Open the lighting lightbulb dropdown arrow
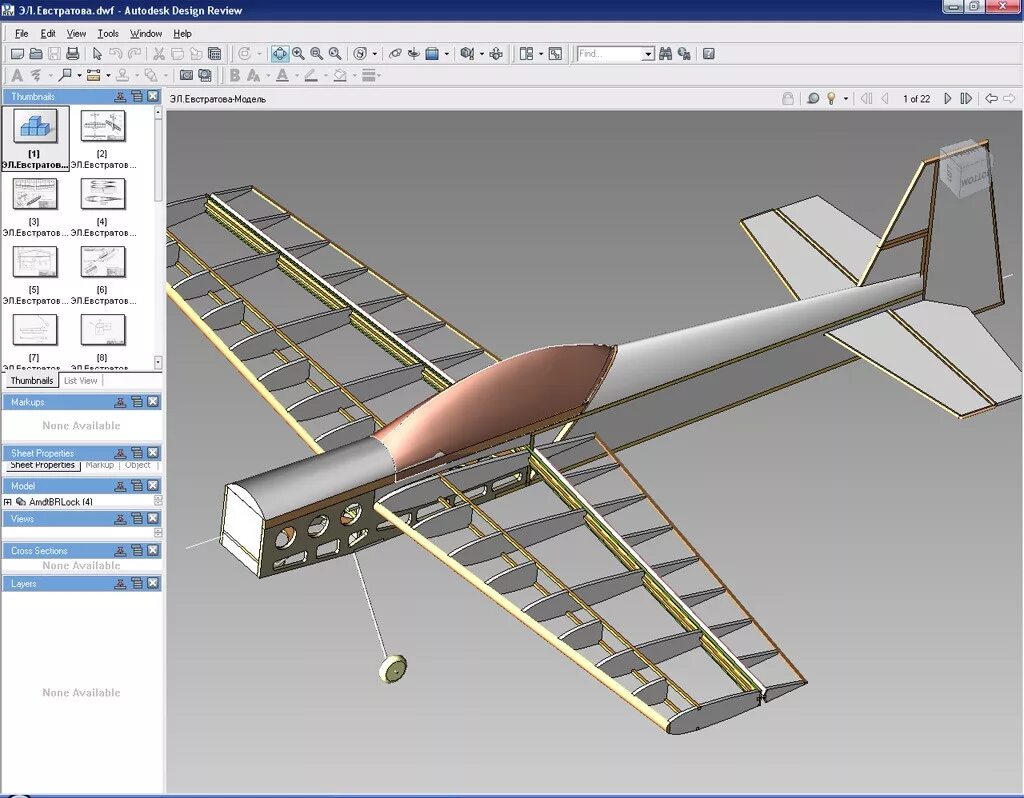Screen dimensions: 1024x798 click(846, 99)
